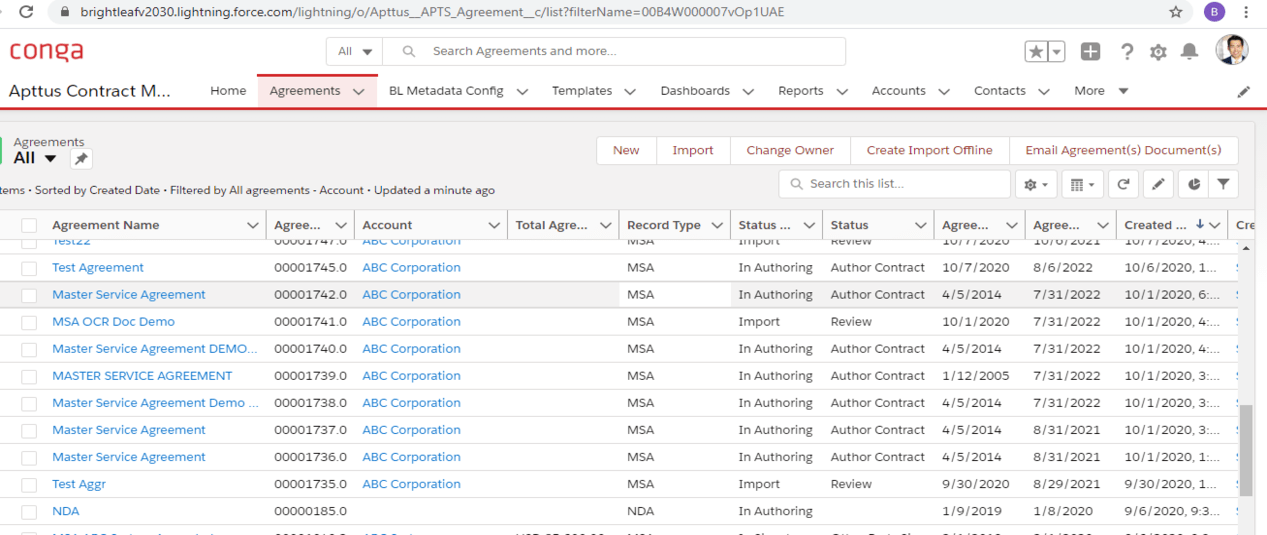Click the New agreement button
Image resolution: width=1267 pixels, height=535 pixels.
click(626, 150)
